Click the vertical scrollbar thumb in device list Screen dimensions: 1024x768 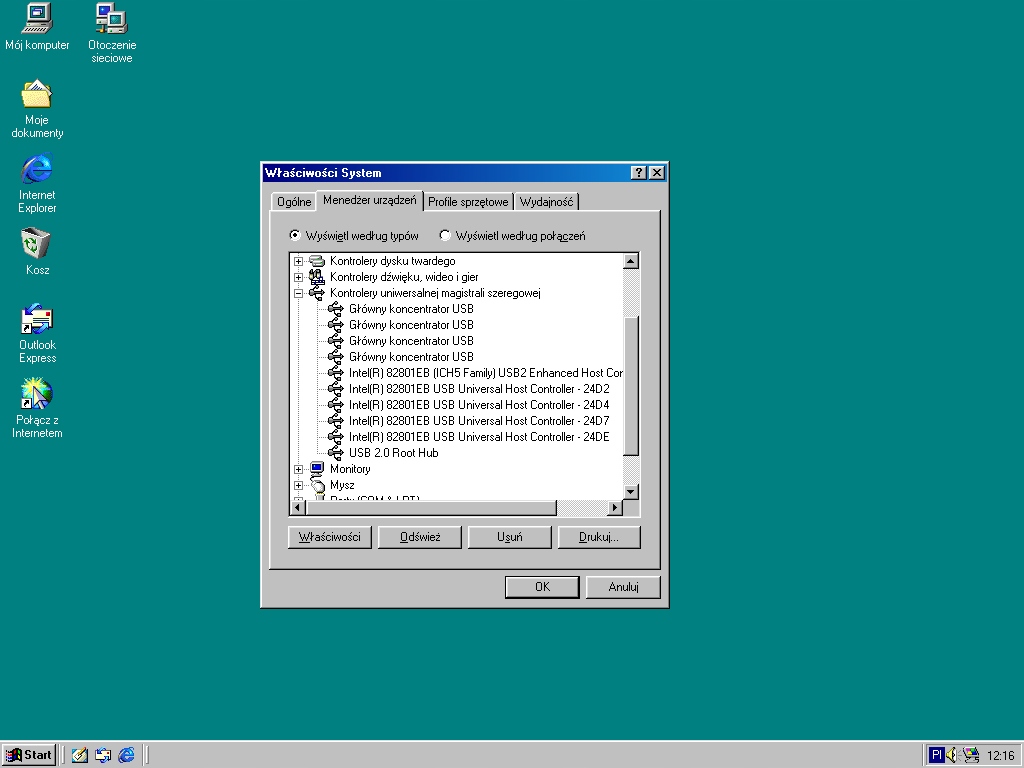click(x=630, y=385)
